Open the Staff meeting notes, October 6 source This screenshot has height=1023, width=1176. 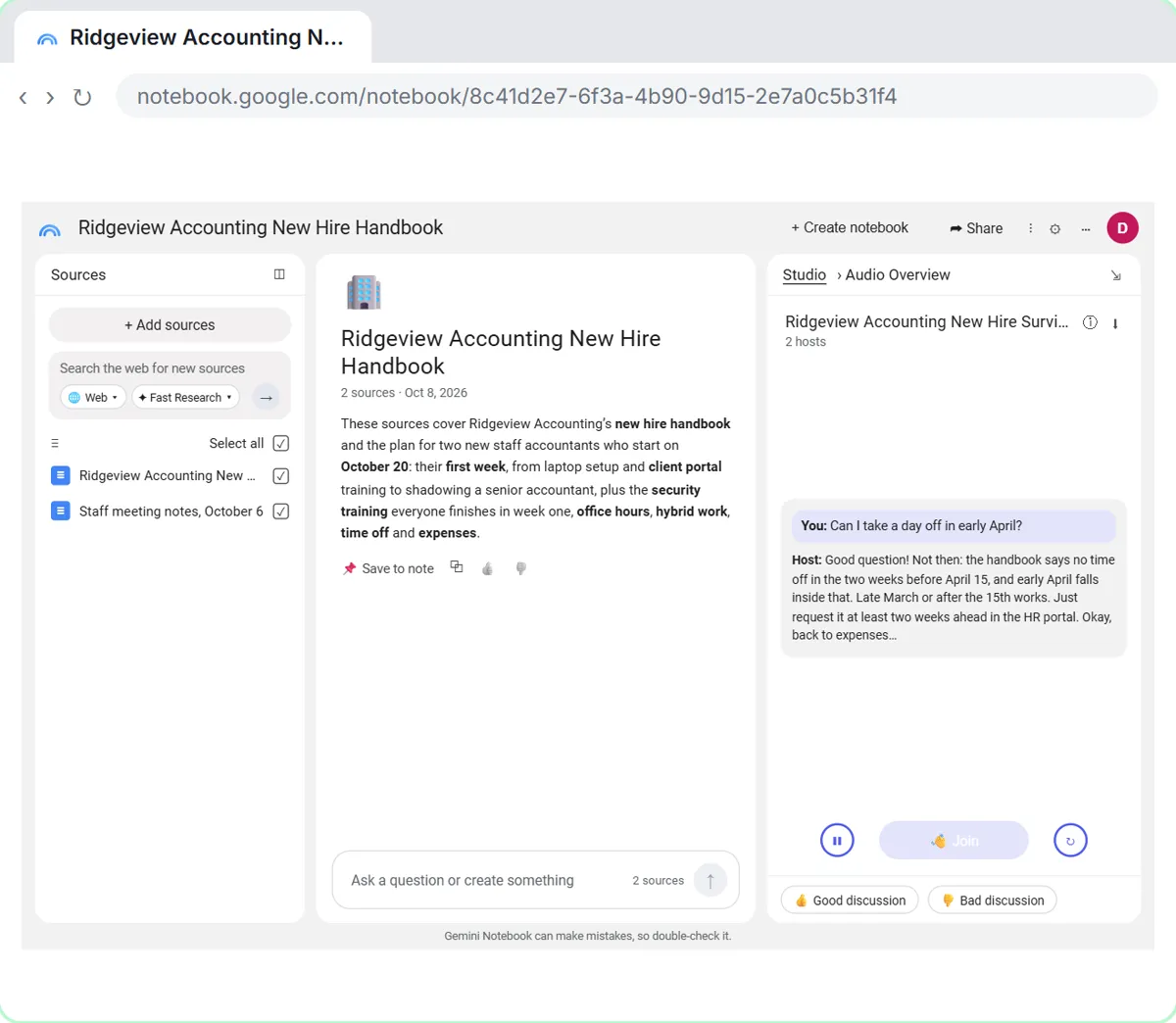click(x=171, y=511)
